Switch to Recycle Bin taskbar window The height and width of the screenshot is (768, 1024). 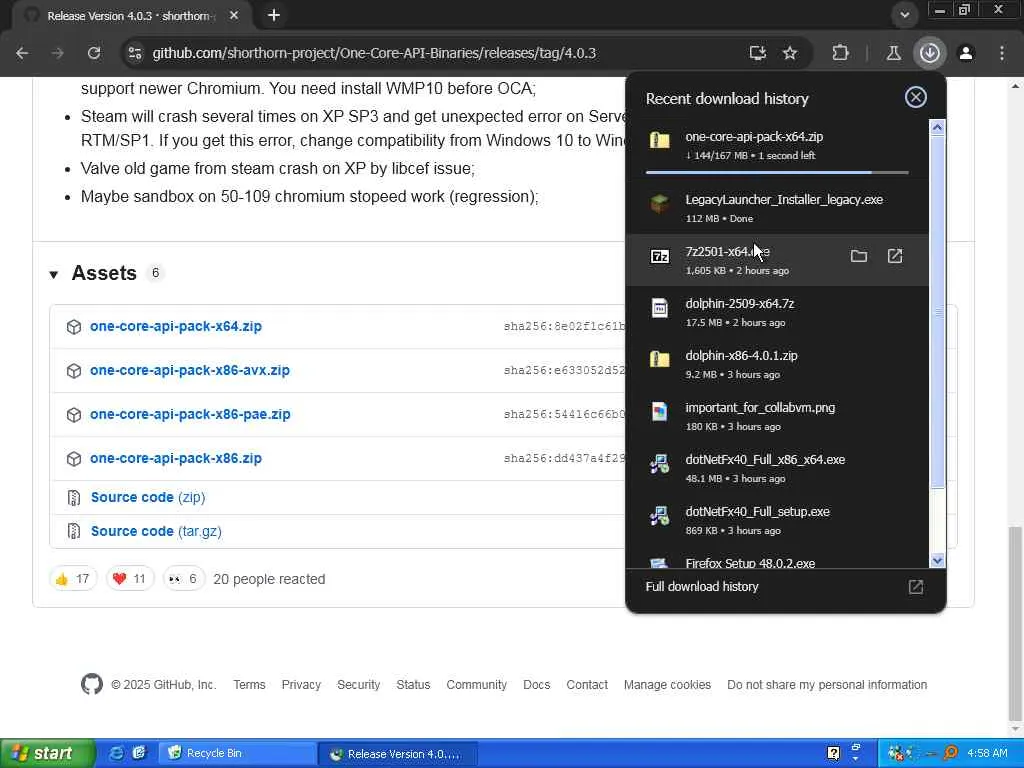tap(236, 754)
